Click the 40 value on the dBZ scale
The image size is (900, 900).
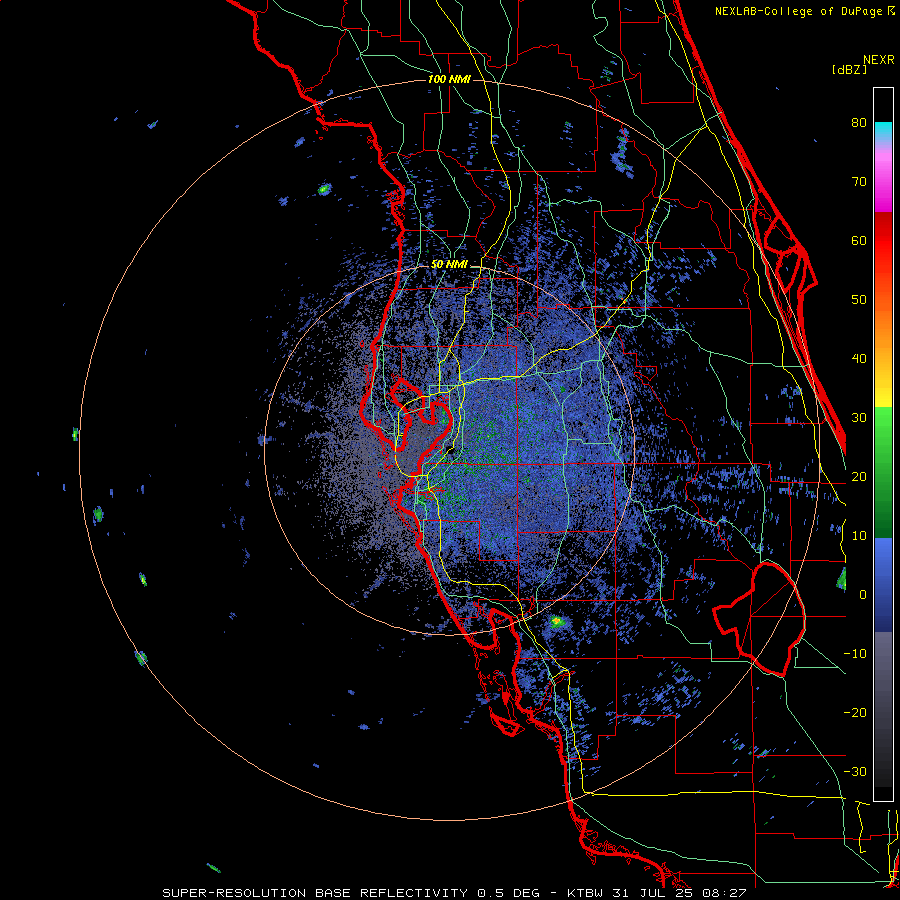click(x=859, y=359)
